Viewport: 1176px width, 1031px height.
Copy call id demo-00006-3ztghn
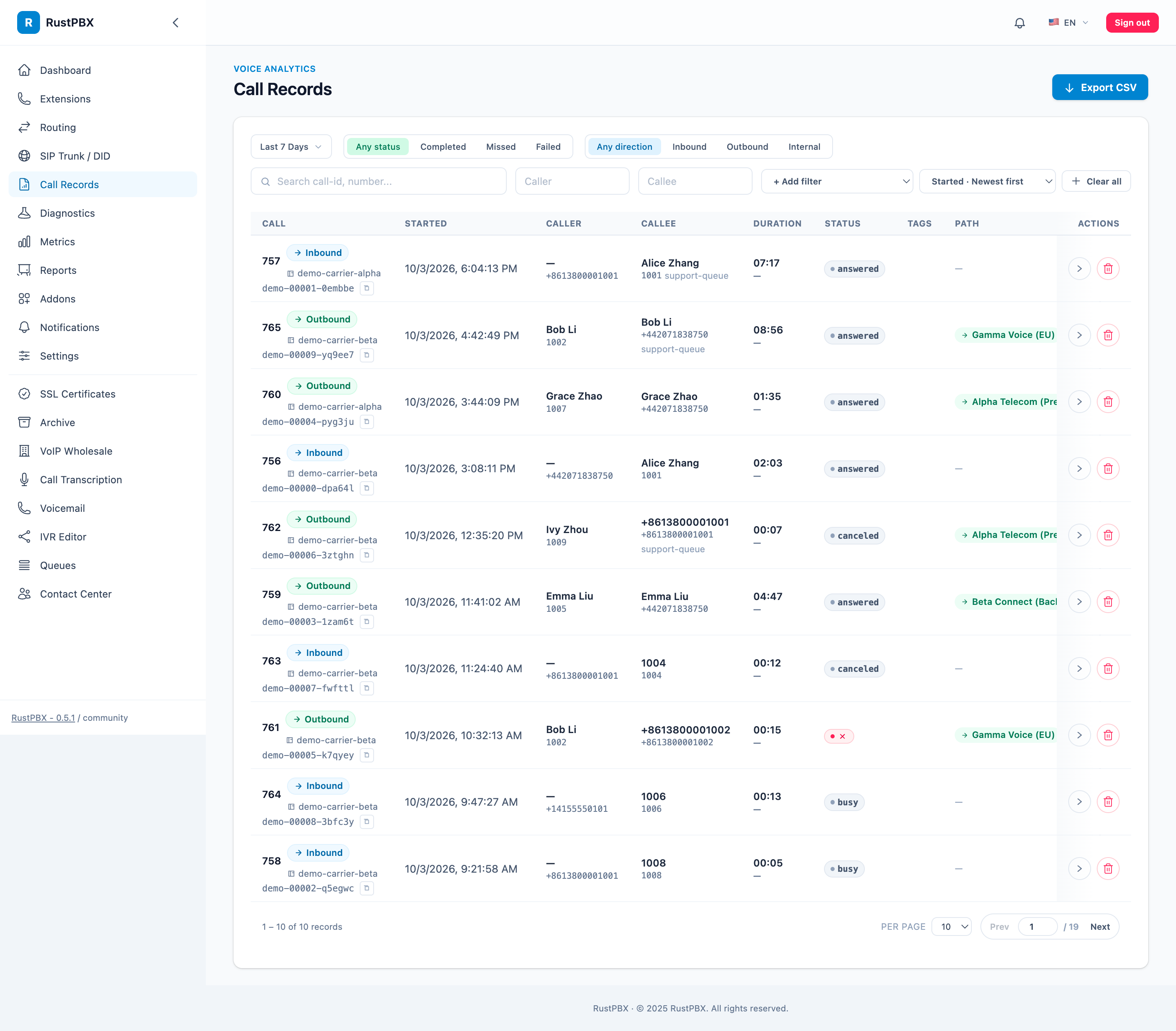(x=367, y=555)
